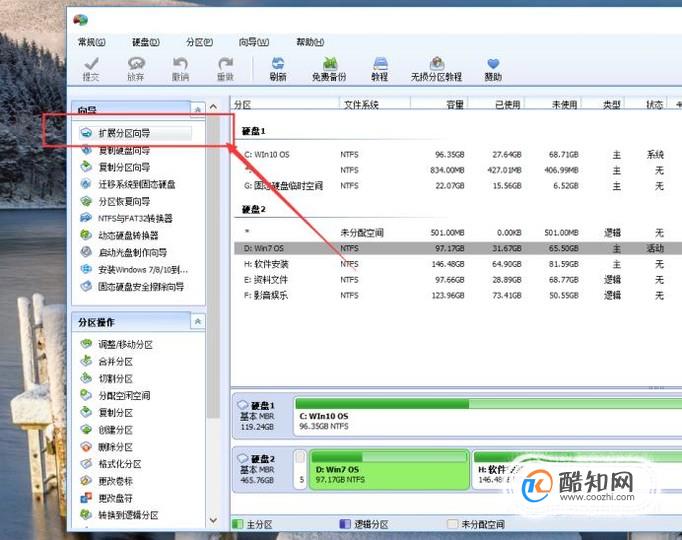The height and width of the screenshot is (540, 682).
Task: Select 创建分区 operation
Action: coord(107,430)
